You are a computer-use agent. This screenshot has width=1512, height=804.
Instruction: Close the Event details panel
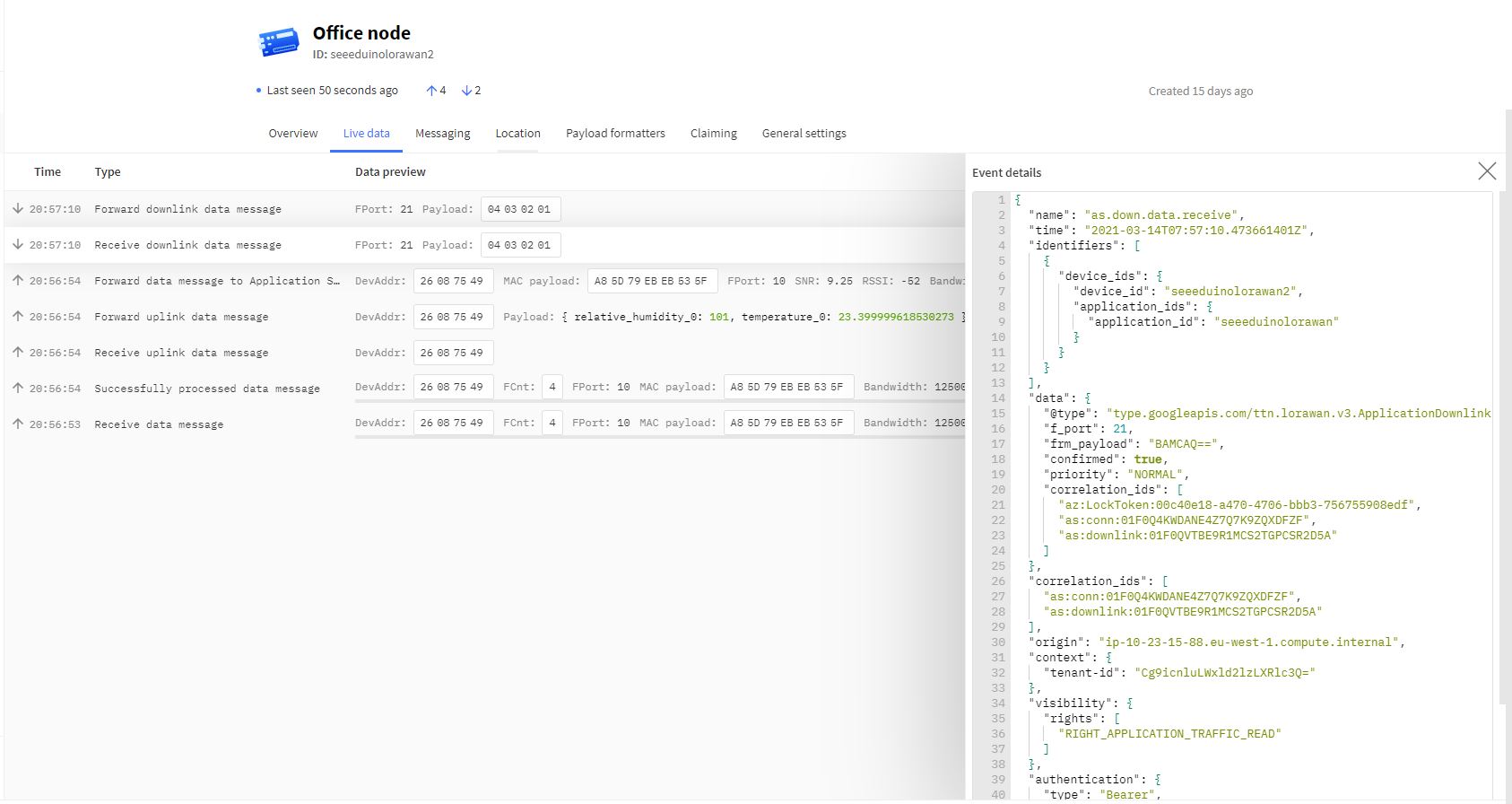[1486, 171]
